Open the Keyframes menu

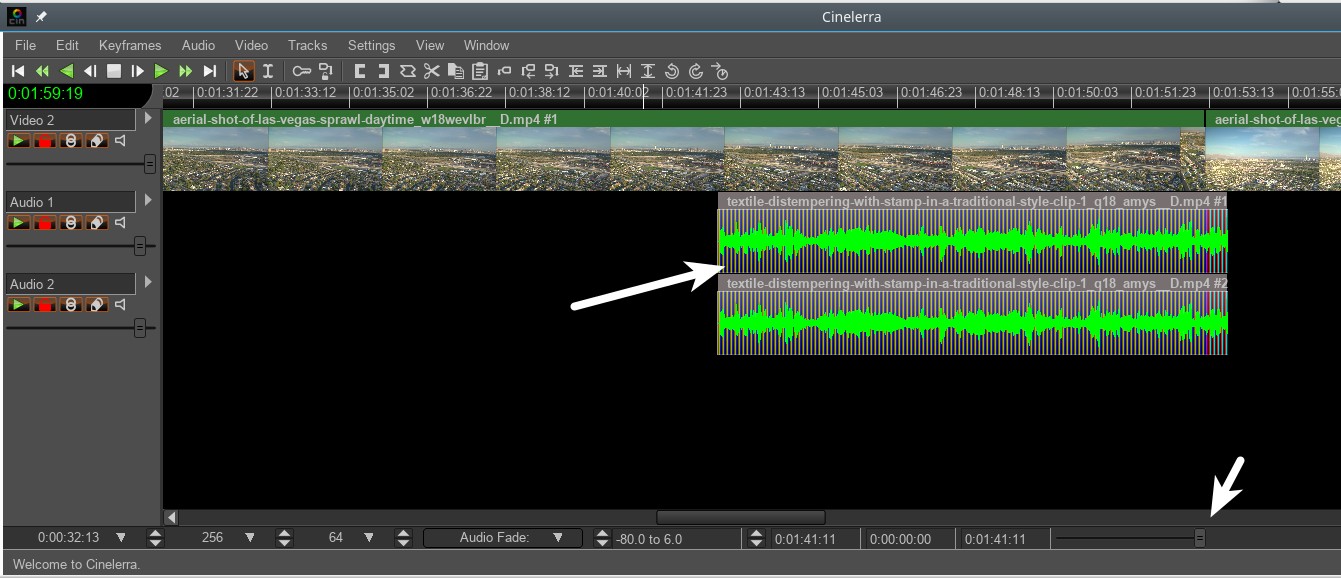pos(130,45)
